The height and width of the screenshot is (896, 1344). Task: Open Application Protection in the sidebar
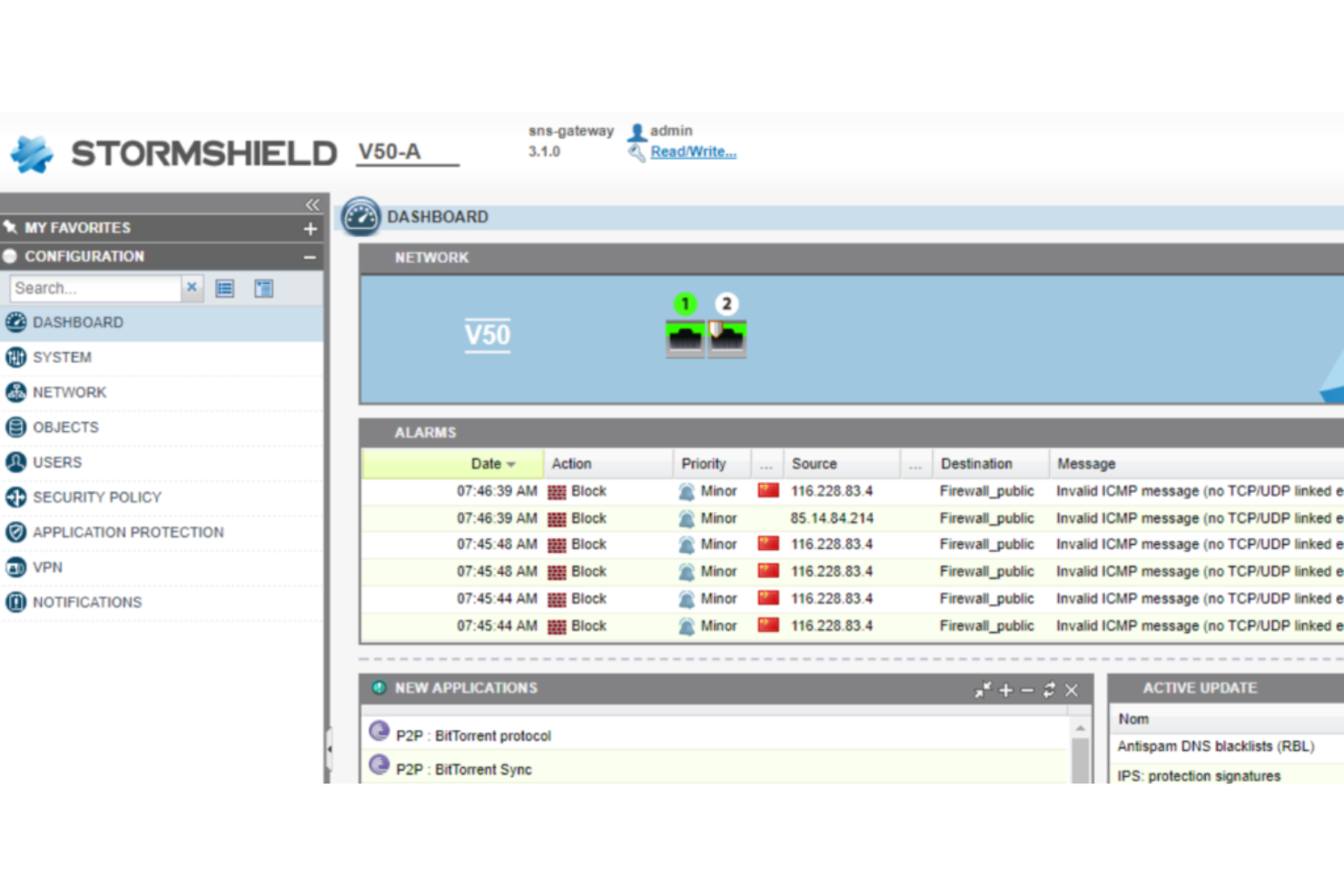coord(162,532)
